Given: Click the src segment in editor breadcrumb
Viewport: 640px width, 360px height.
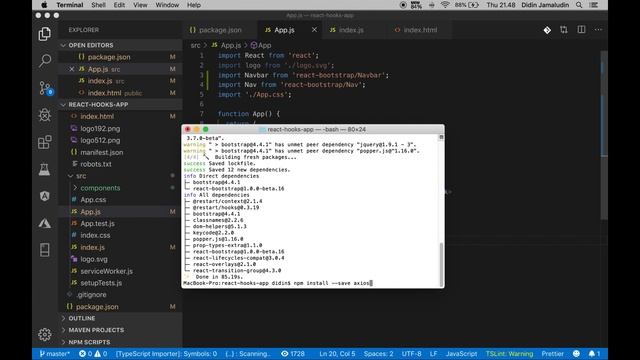Looking at the screenshot, I should pos(196,45).
